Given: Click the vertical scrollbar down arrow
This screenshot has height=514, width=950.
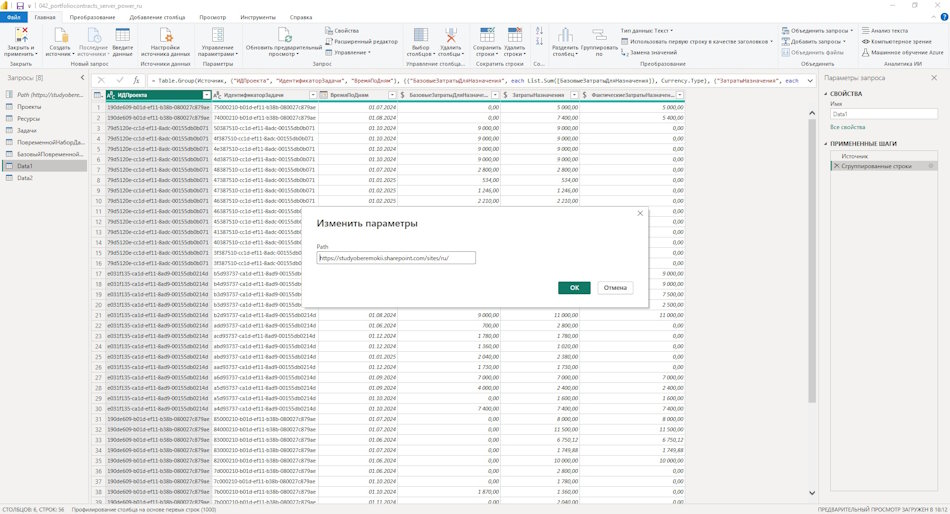Looking at the screenshot, I should (812, 493).
